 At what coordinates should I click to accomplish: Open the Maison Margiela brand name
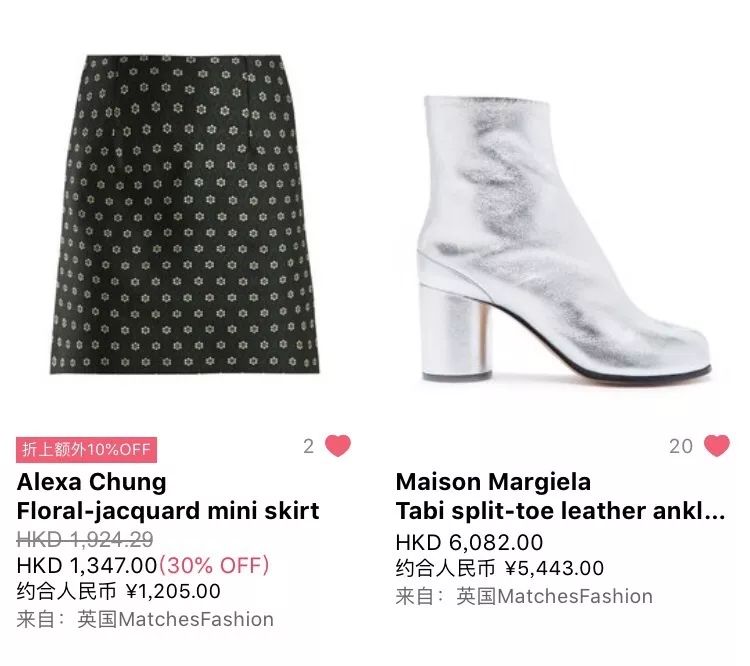pos(493,482)
